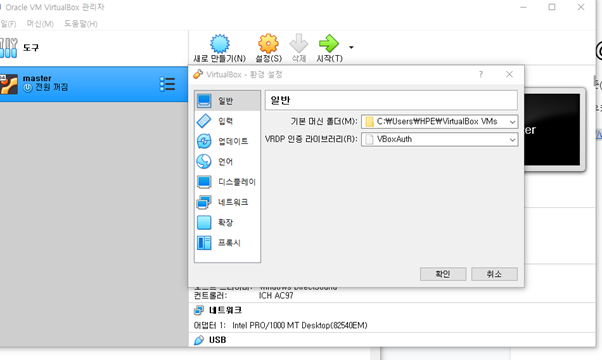Expand the Start button dropdown arrow
This screenshot has height=360, width=602.
point(351,47)
